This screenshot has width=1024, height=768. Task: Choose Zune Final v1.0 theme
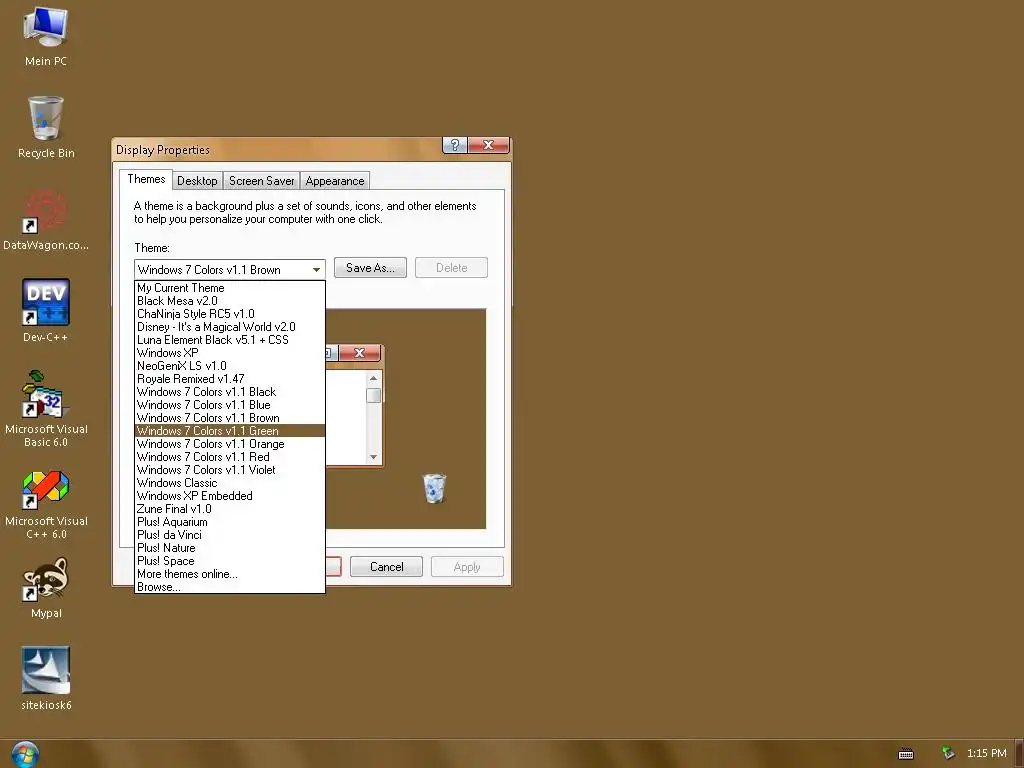(x=230, y=509)
